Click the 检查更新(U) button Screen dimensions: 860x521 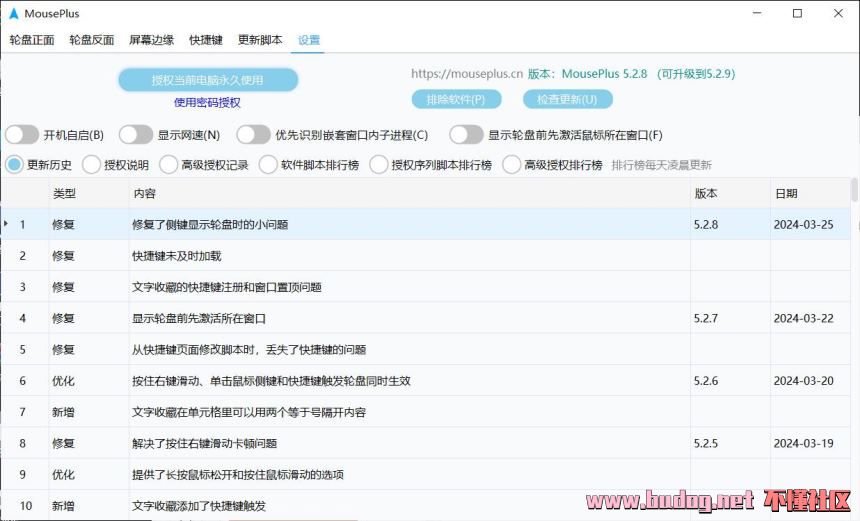(x=567, y=99)
